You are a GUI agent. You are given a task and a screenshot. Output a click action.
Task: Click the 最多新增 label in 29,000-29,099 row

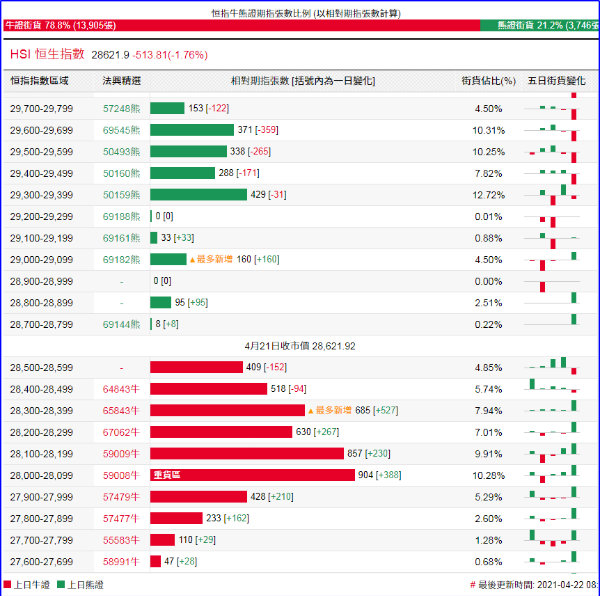point(211,259)
